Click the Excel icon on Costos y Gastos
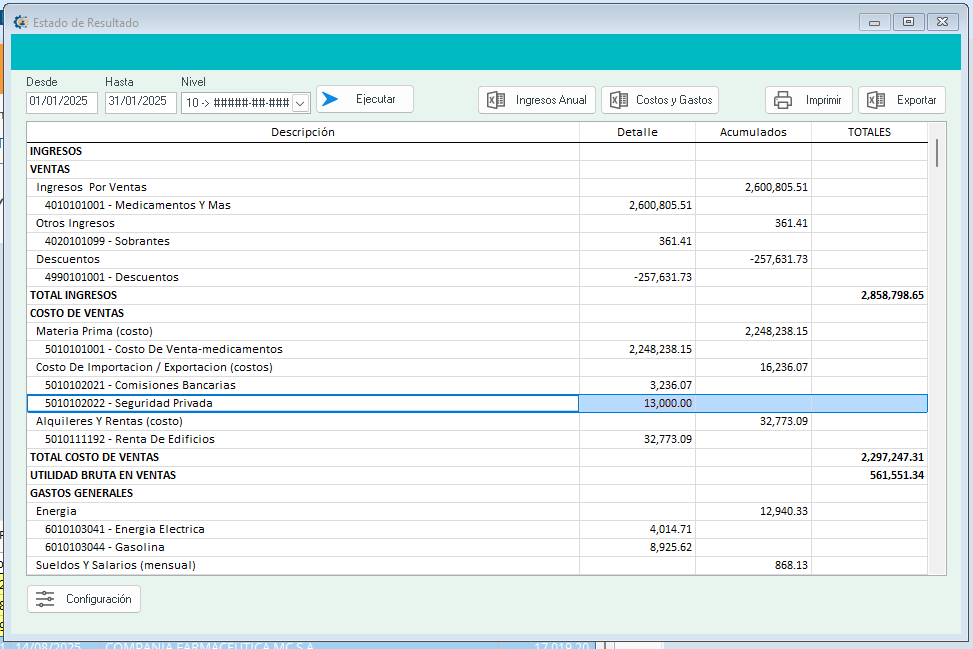The height and width of the screenshot is (649, 973). point(618,100)
